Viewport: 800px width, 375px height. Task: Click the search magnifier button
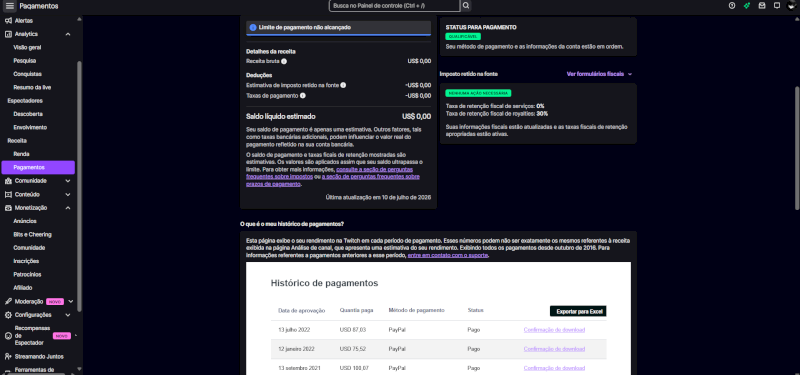click(466, 6)
